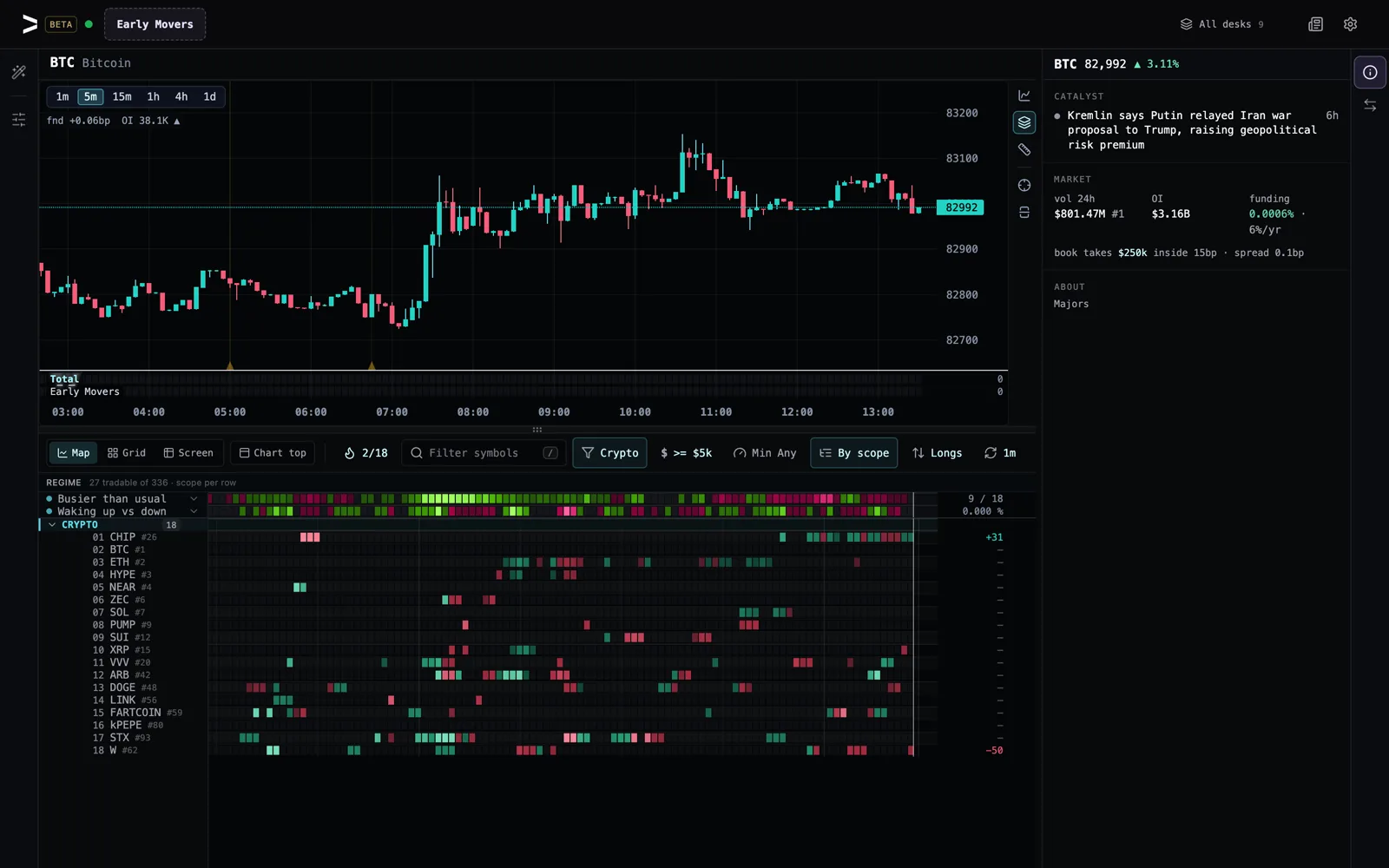Image resolution: width=1389 pixels, height=868 pixels.
Task: Show the info panel icon
Action: click(1370, 72)
